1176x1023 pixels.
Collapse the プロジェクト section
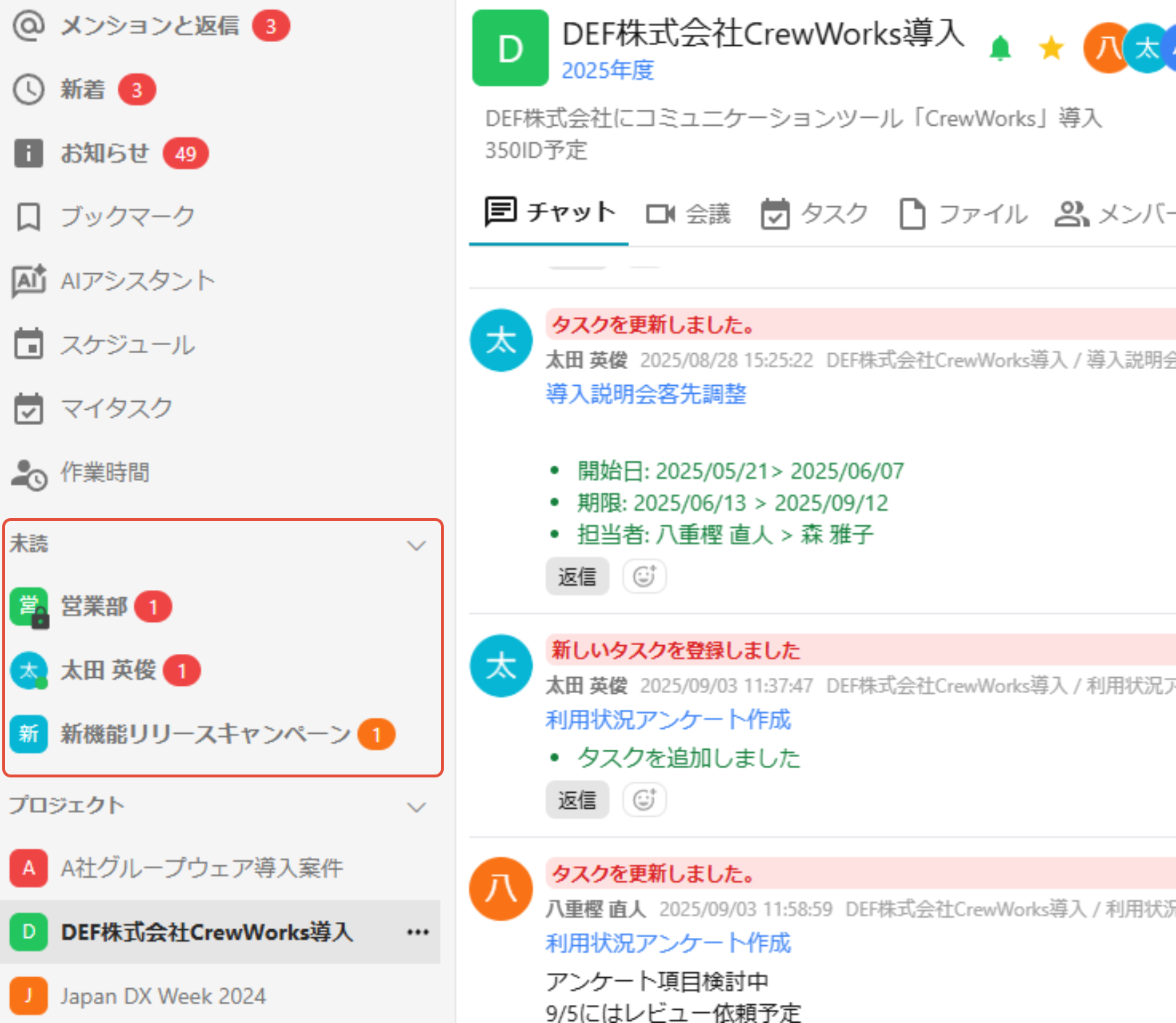click(x=416, y=807)
